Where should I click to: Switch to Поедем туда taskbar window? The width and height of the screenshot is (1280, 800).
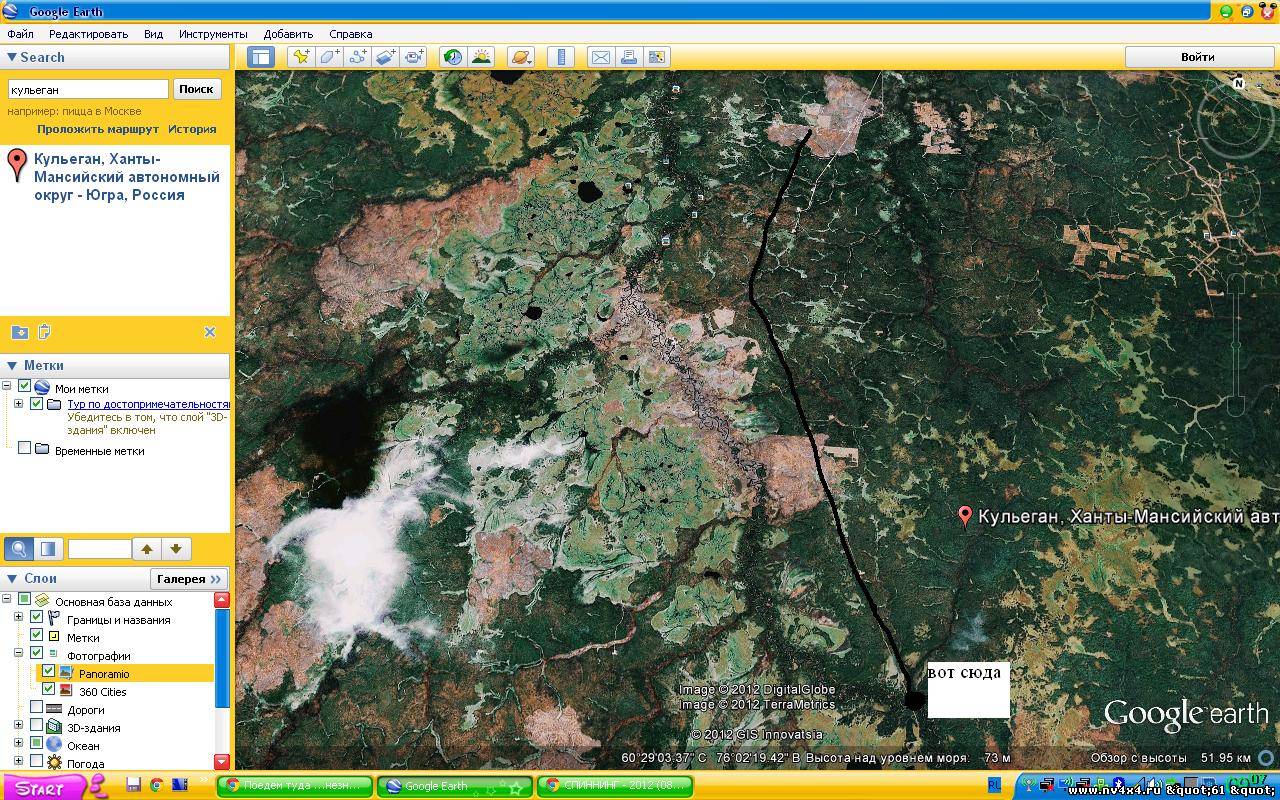(x=294, y=786)
